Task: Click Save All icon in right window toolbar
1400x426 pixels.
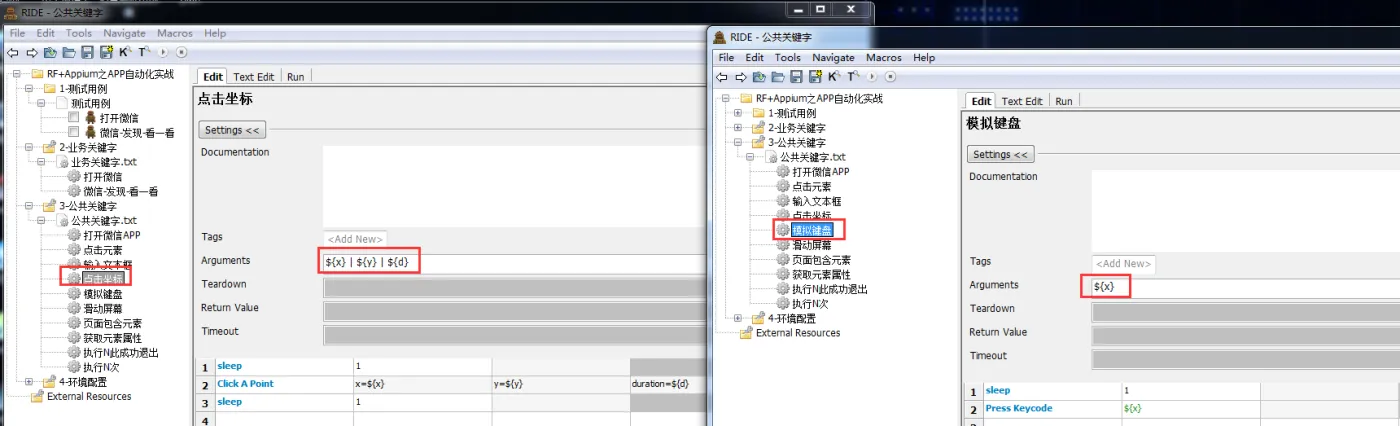Action: click(816, 77)
